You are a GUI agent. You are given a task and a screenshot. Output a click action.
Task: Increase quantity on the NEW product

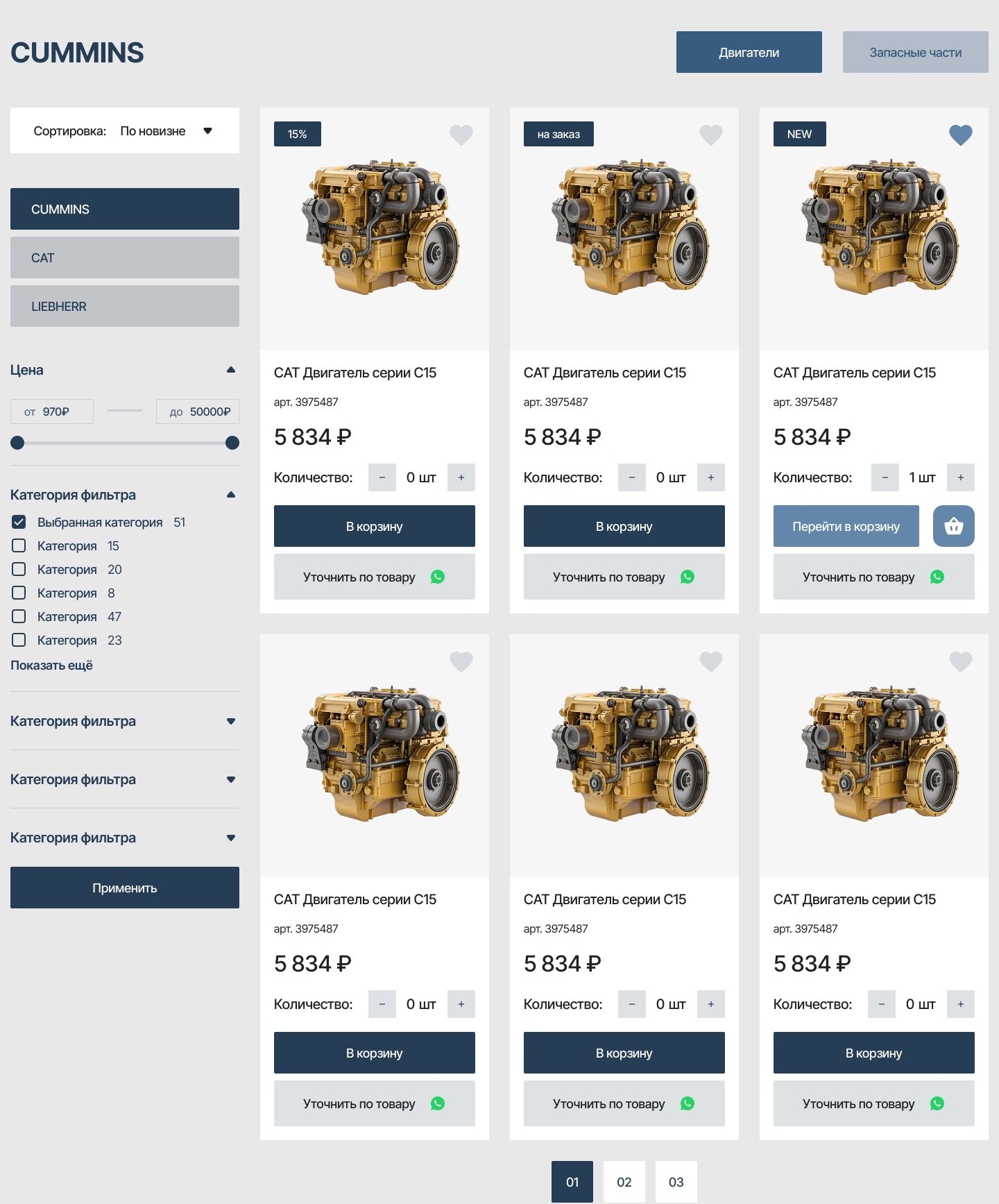point(961,477)
